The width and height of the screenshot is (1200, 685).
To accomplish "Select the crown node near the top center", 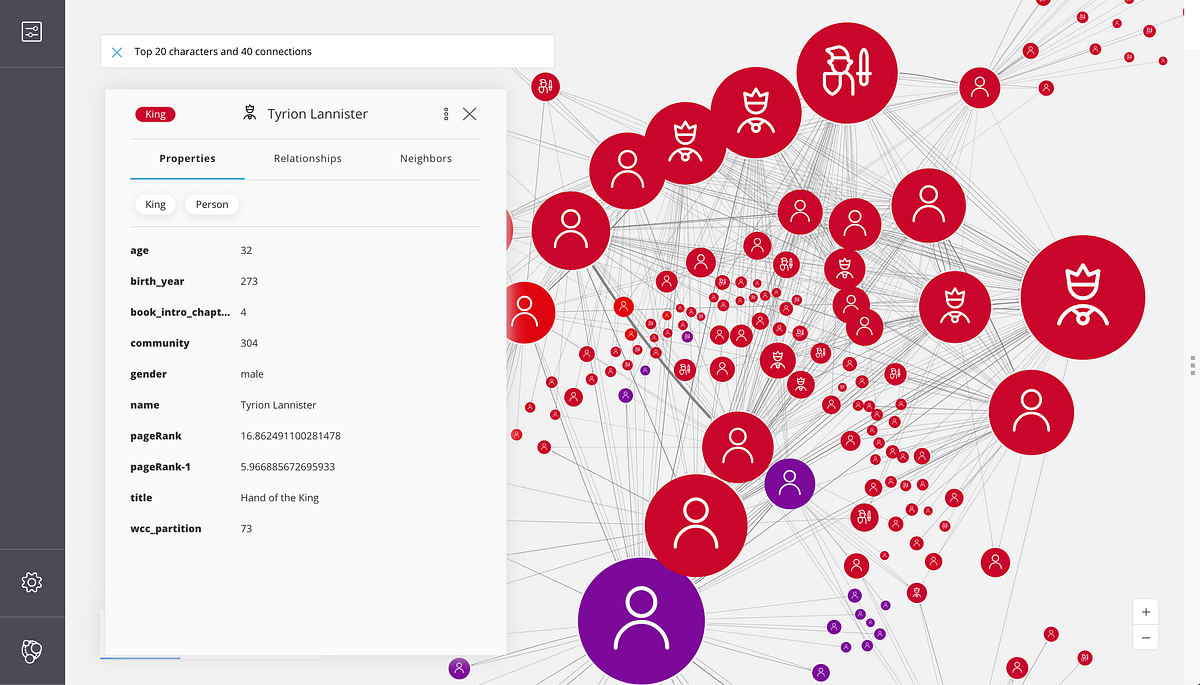I will tap(757, 112).
